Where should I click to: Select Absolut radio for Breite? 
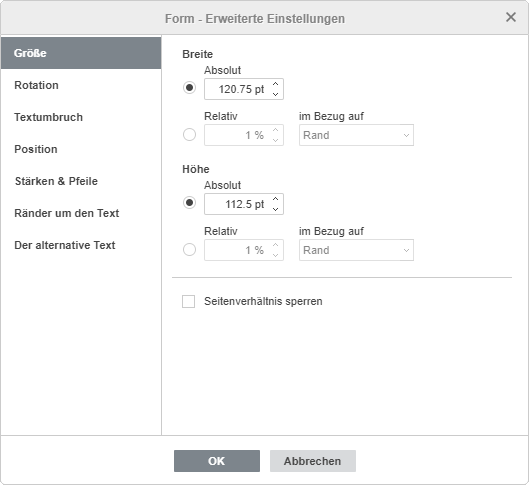point(189,88)
